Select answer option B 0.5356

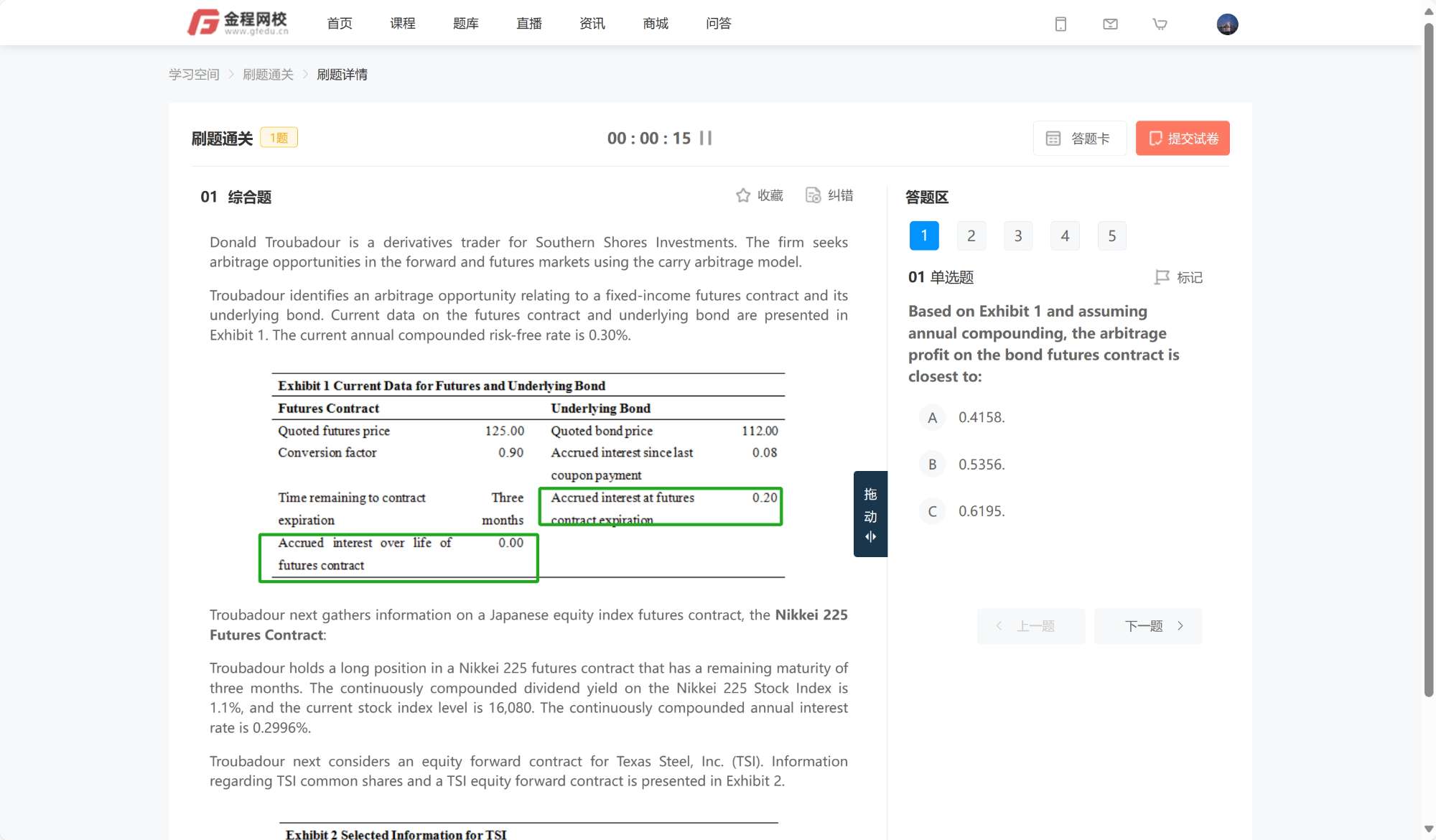[x=932, y=465]
